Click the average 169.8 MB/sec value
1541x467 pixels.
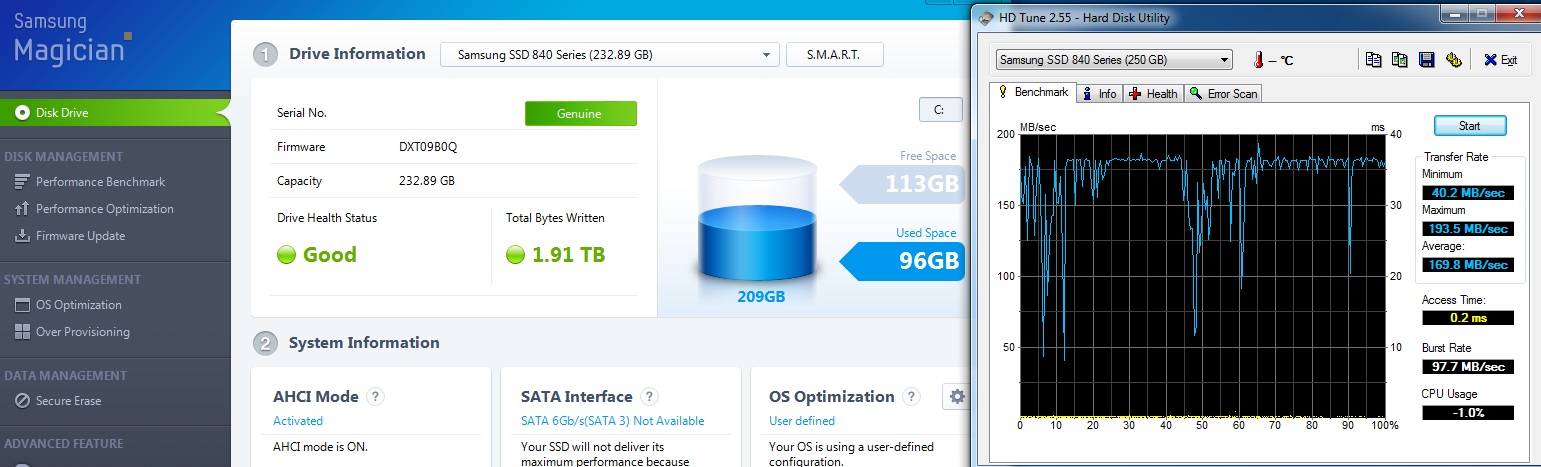point(1468,265)
